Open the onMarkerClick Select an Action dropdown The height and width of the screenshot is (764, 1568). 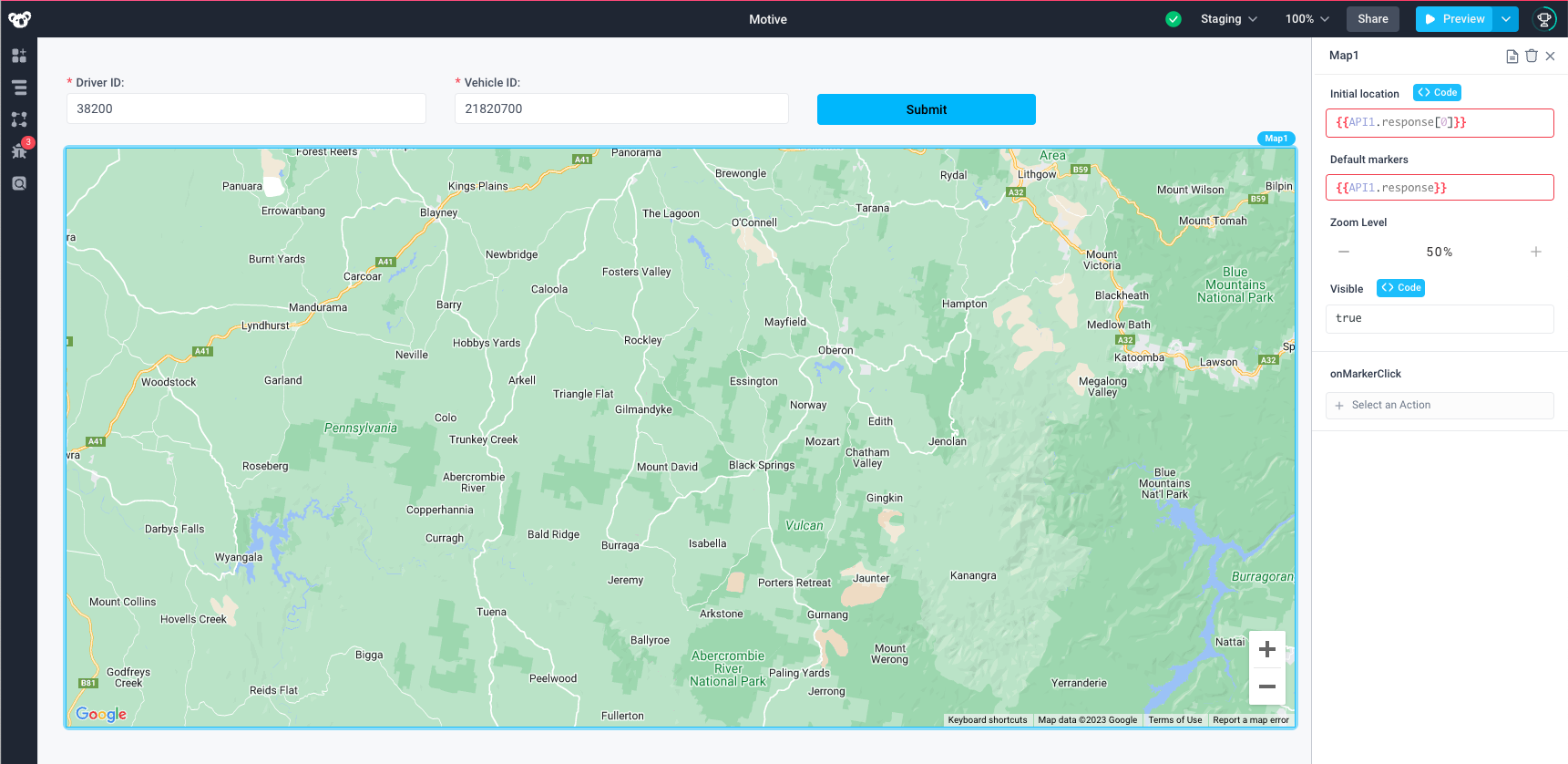tap(1440, 405)
